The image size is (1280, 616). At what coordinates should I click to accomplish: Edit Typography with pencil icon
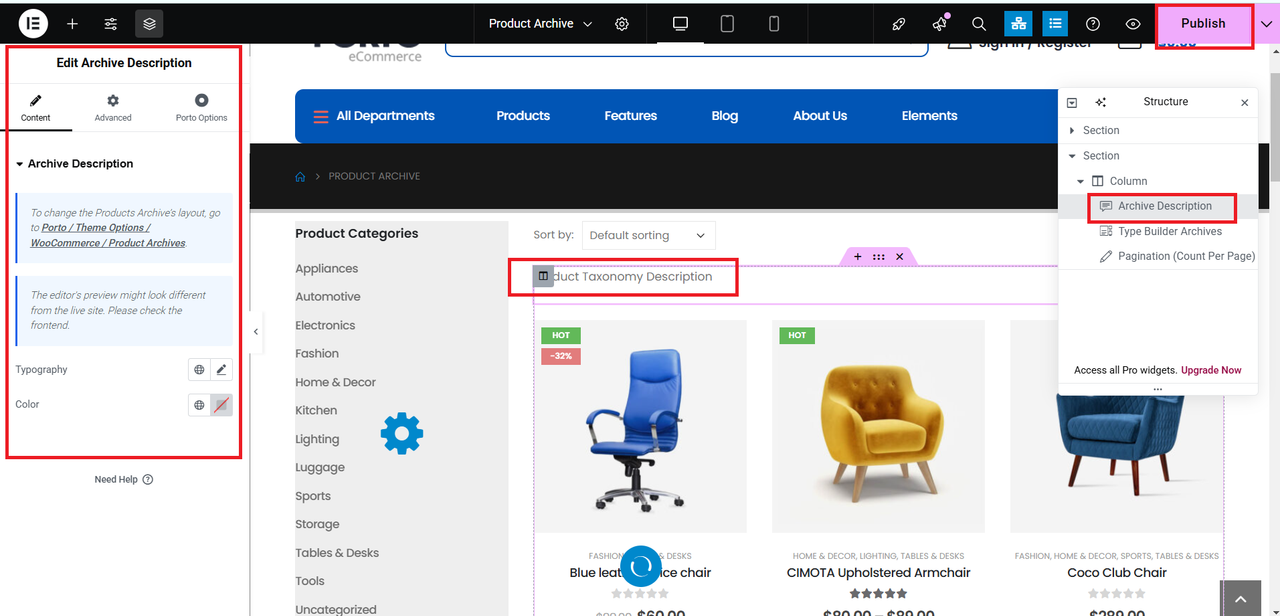(x=222, y=370)
